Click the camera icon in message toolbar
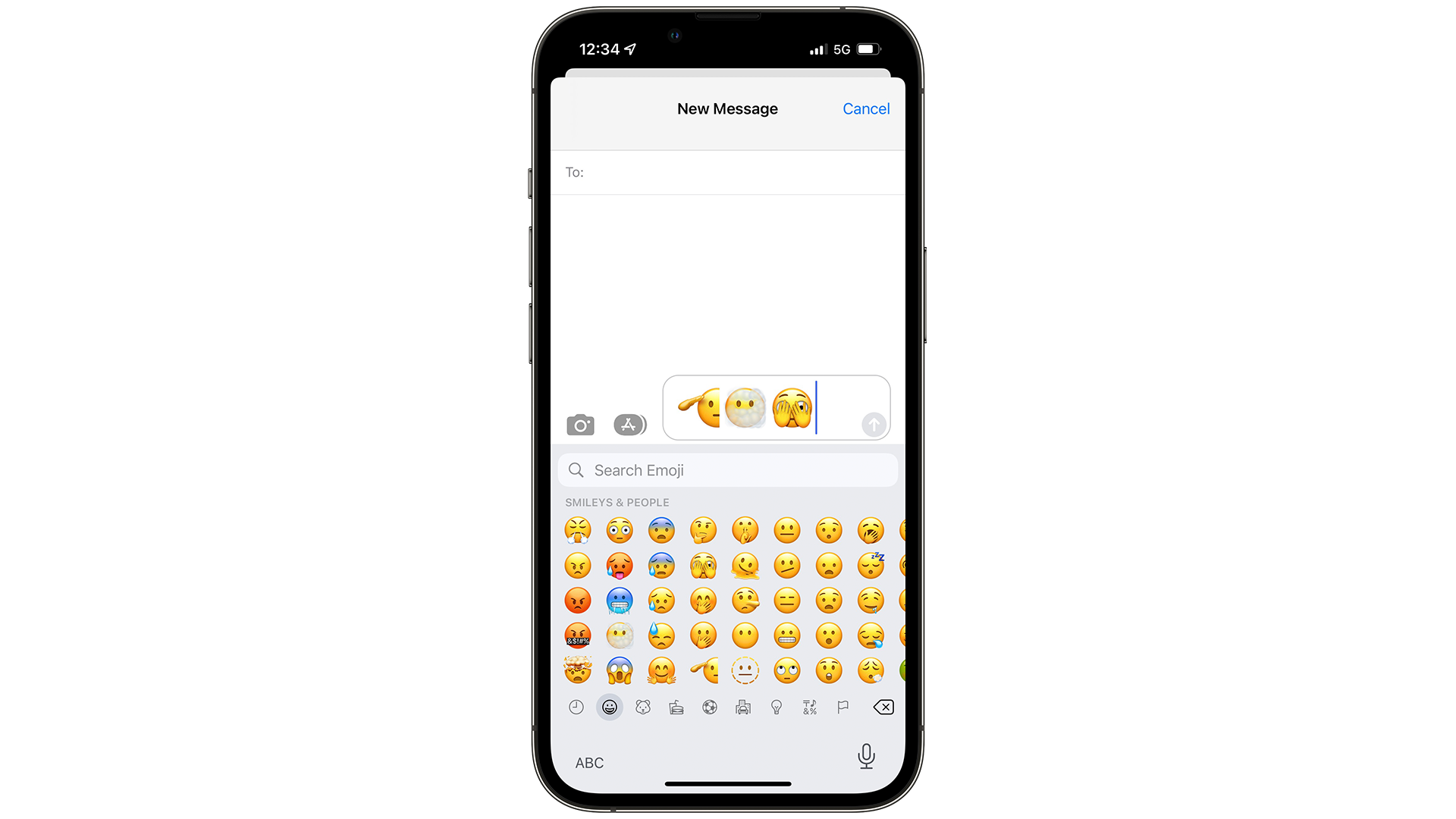 coord(580,424)
